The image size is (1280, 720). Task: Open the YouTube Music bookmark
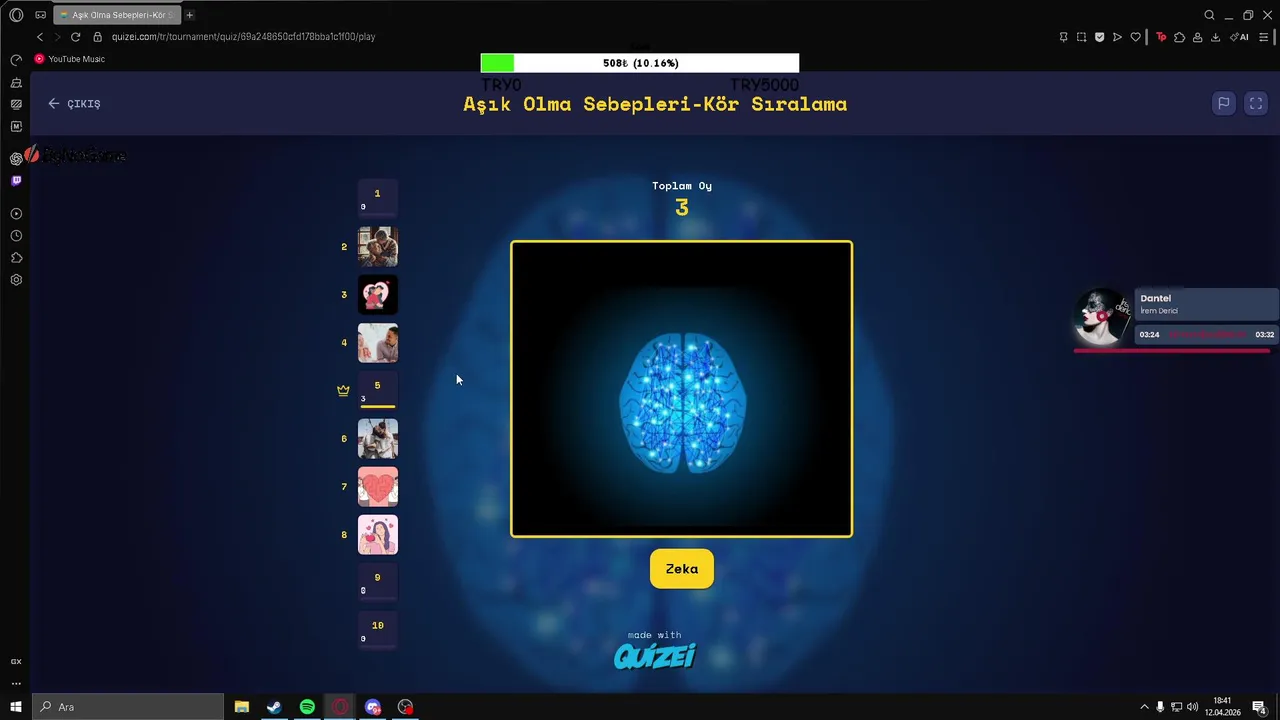tap(70, 59)
